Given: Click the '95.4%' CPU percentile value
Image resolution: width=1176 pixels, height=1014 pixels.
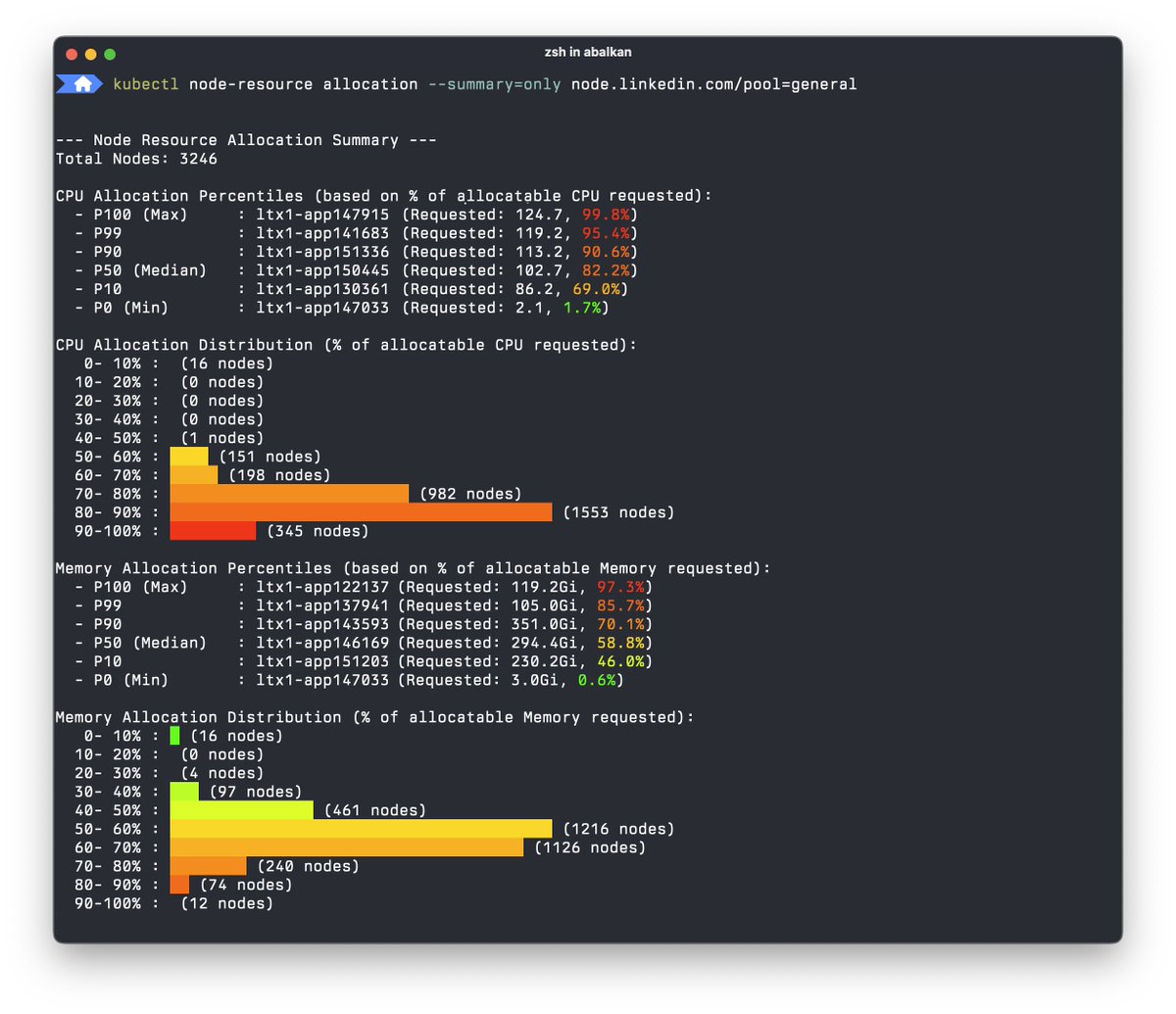Looking at the screenshot, I should 606,233.
